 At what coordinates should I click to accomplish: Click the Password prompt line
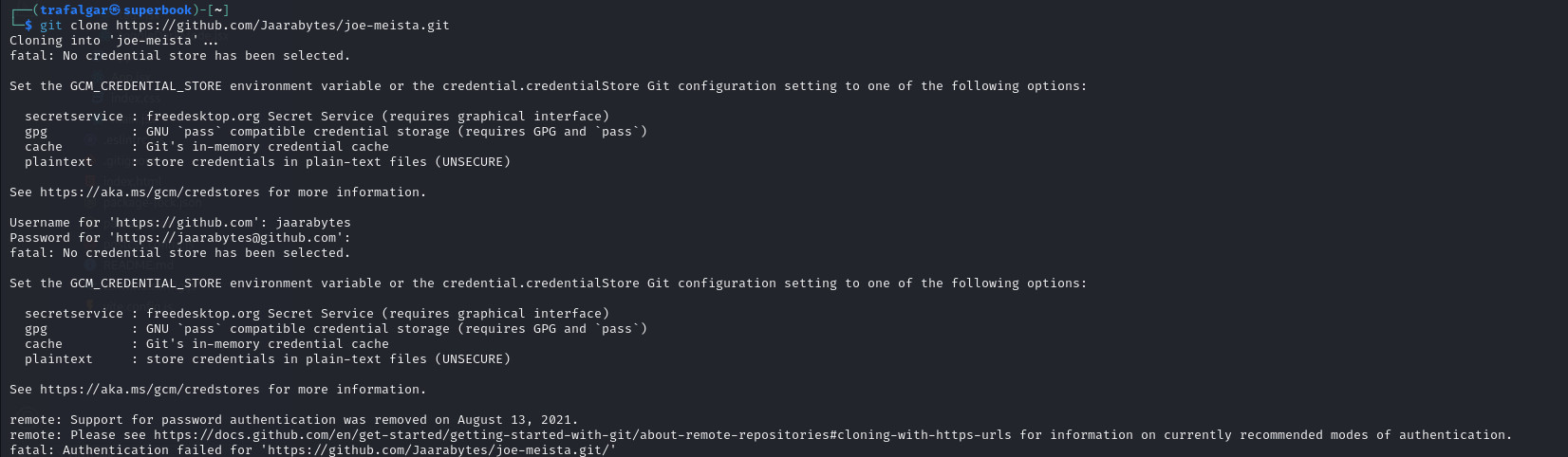coord(180,238)
